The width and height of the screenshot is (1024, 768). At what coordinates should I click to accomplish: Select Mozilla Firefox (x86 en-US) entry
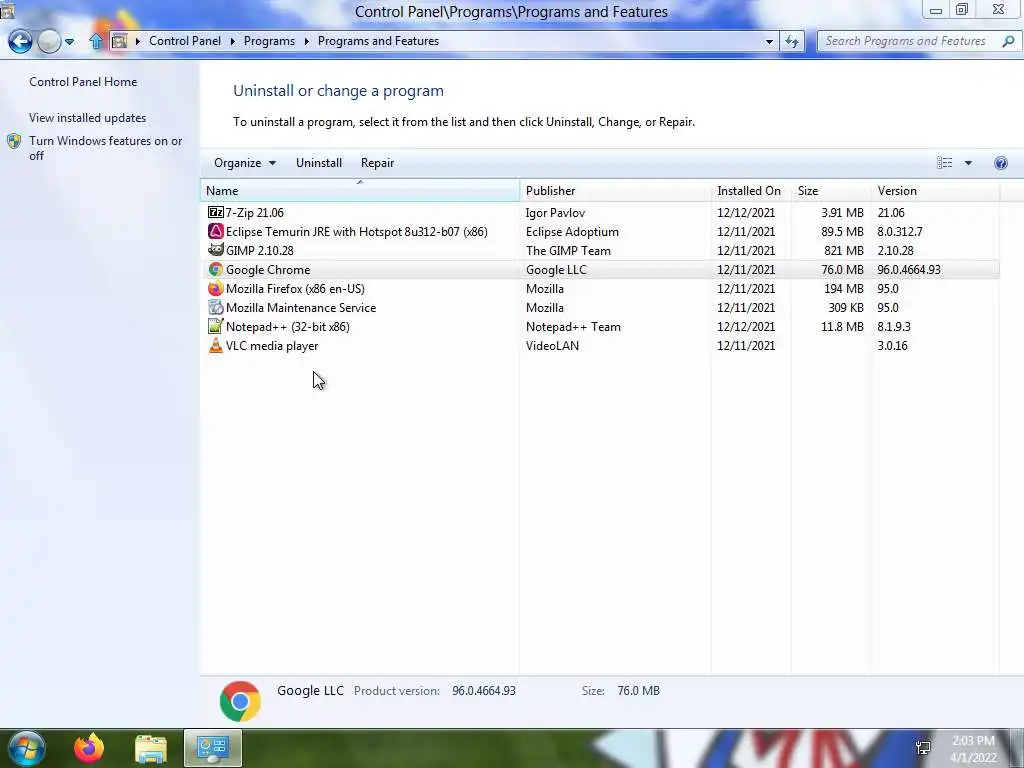tap(295, 288)
